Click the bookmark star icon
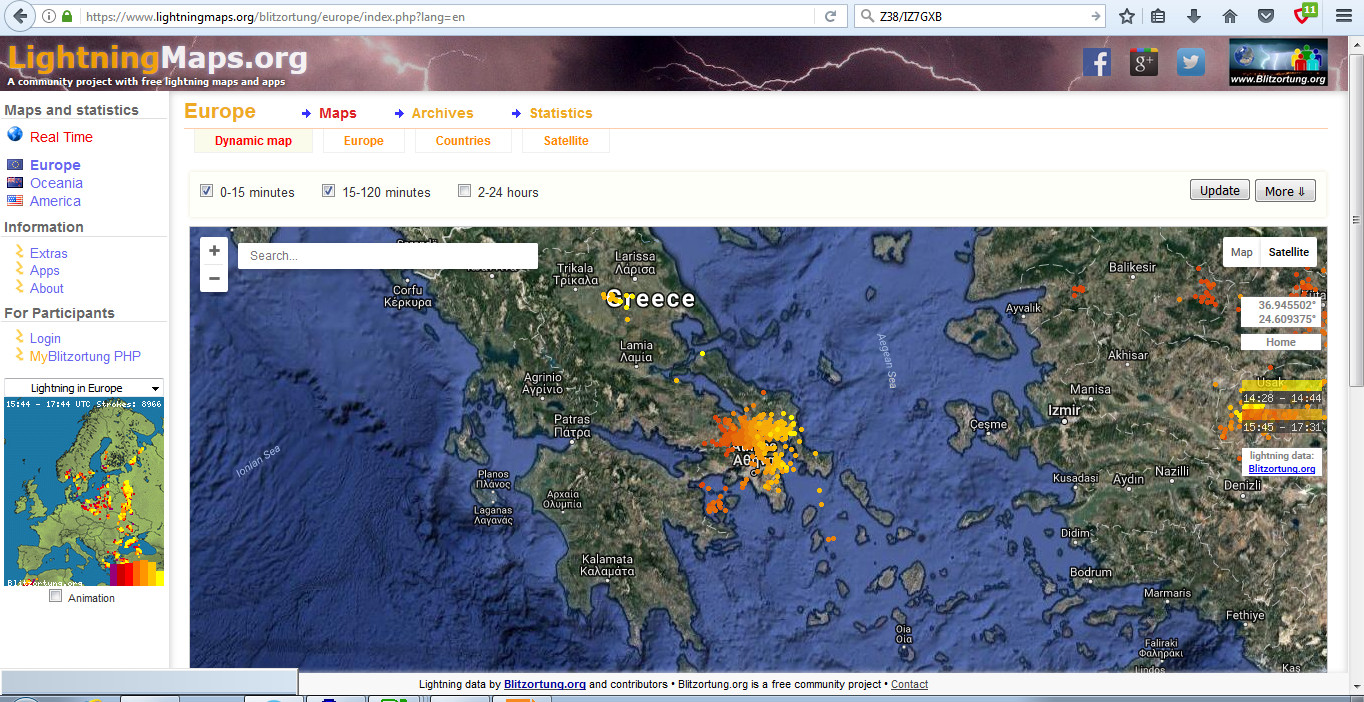 point(1127,16)
